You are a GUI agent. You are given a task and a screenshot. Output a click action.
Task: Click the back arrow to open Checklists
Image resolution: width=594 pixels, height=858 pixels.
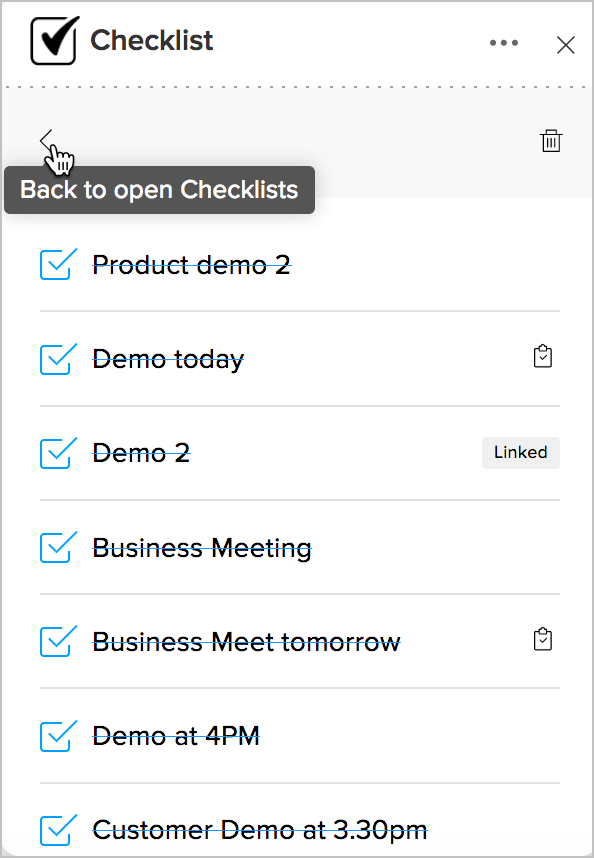[x=46, y=141]
